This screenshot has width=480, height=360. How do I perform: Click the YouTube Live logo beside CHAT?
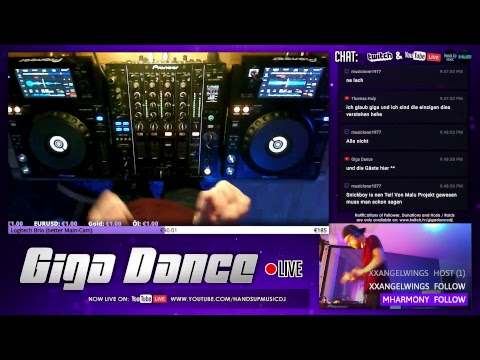[422, 56]
